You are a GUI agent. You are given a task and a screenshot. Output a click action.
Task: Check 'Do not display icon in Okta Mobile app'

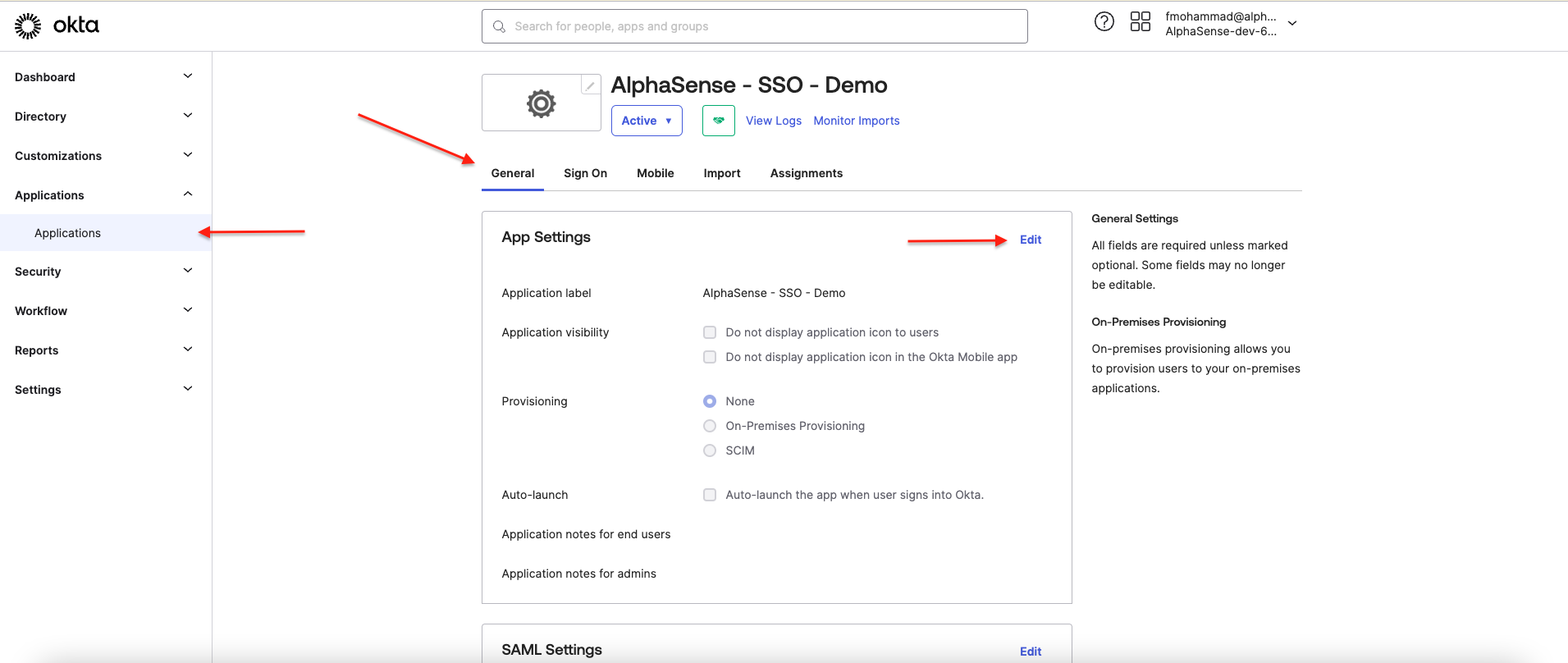pyautogui.click(x=710, y=357)
